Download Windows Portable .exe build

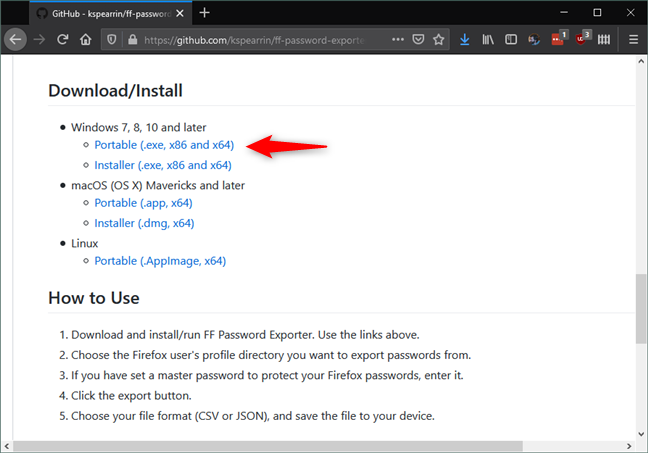click(x=164, y=145)
